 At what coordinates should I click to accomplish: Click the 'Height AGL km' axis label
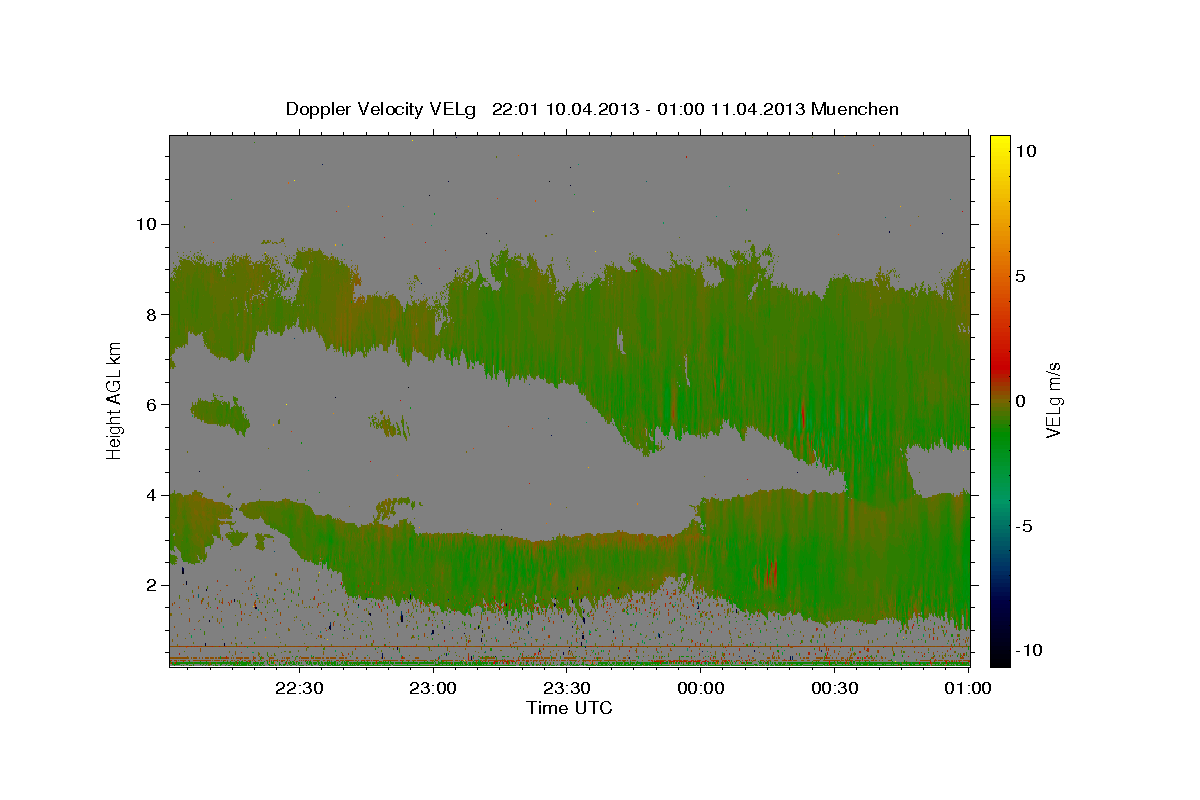[x=115, y=400]
